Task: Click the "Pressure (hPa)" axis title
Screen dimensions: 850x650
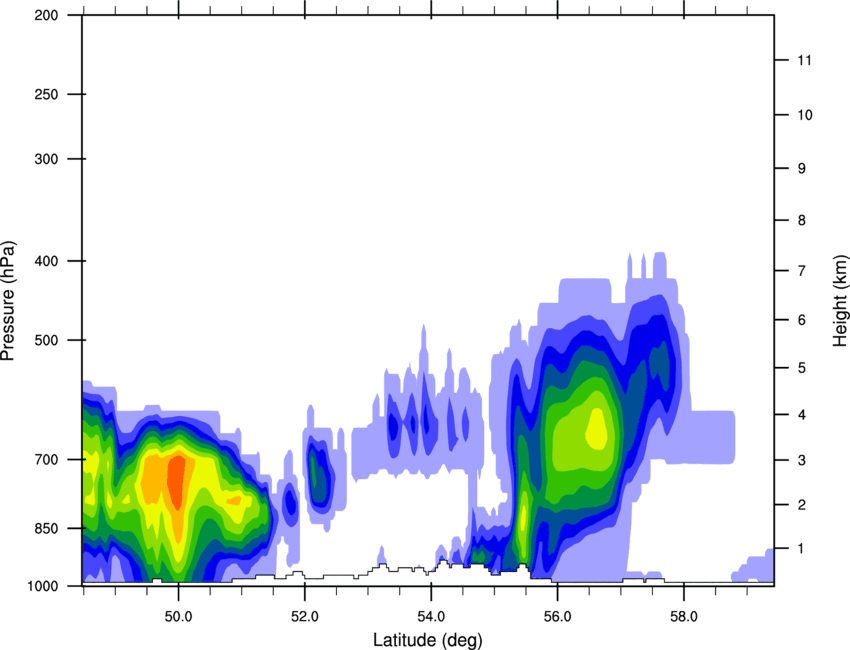Action: click(8, 301)
